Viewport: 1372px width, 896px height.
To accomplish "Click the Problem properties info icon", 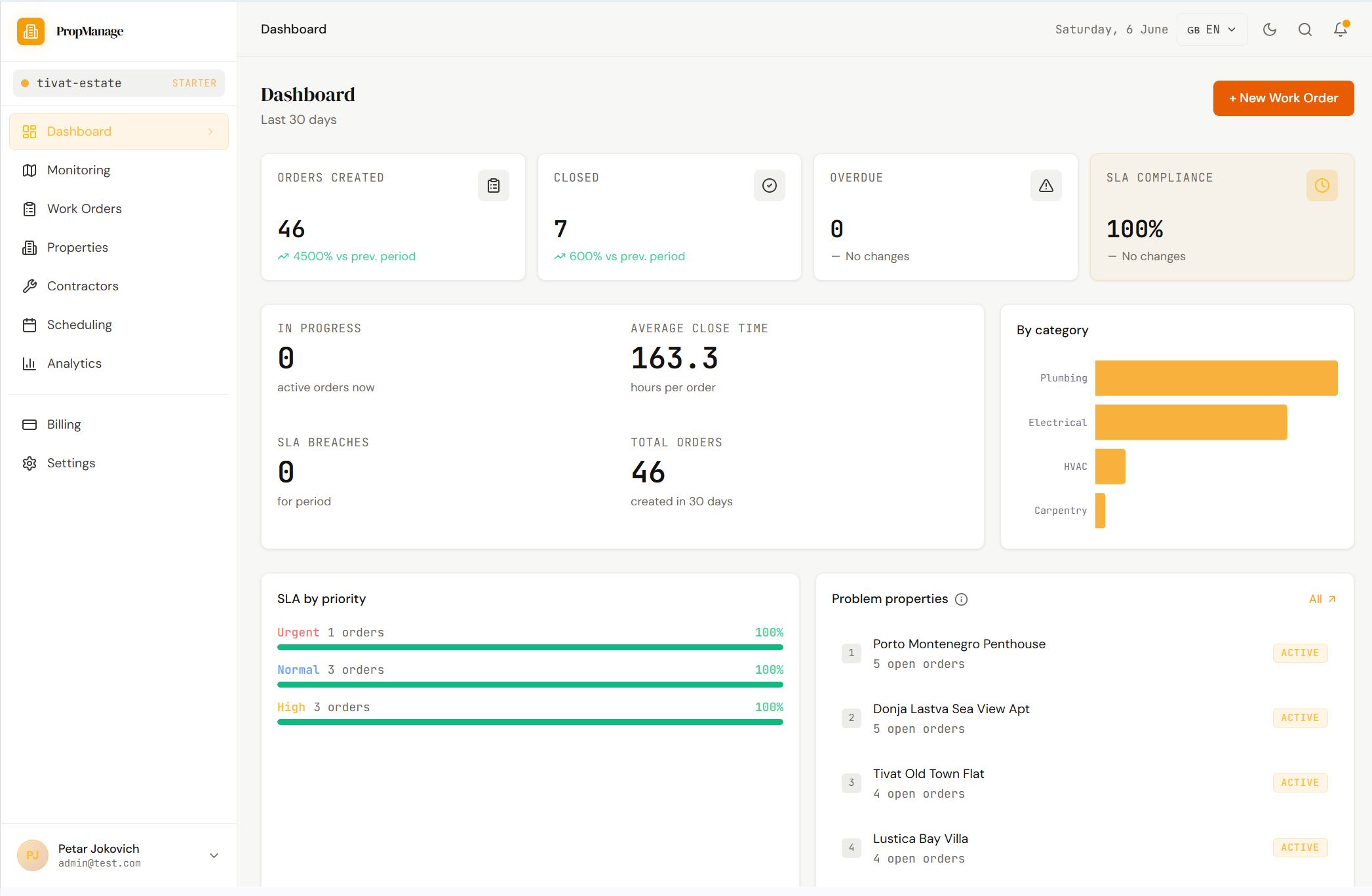I will pos(962,600).
